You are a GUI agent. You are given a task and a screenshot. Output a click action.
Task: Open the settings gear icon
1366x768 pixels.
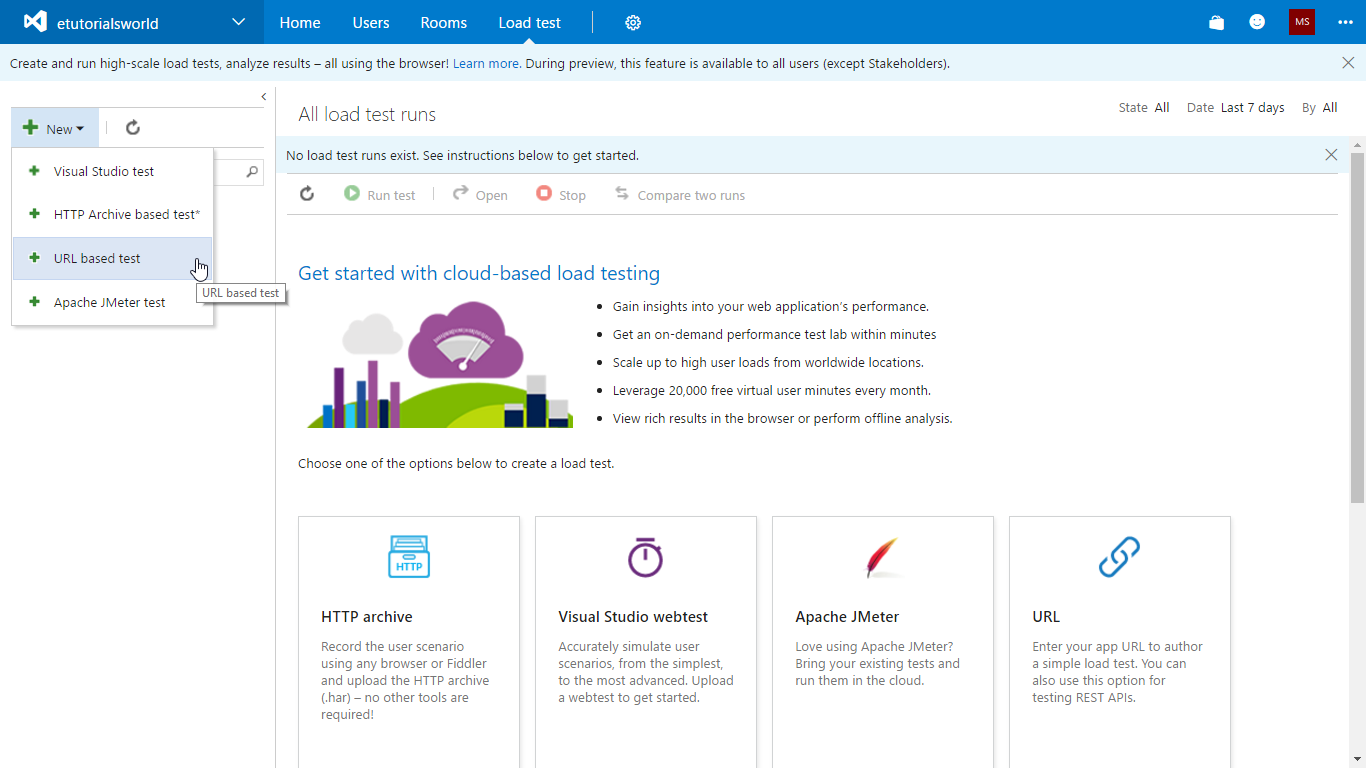pos(633,22)
